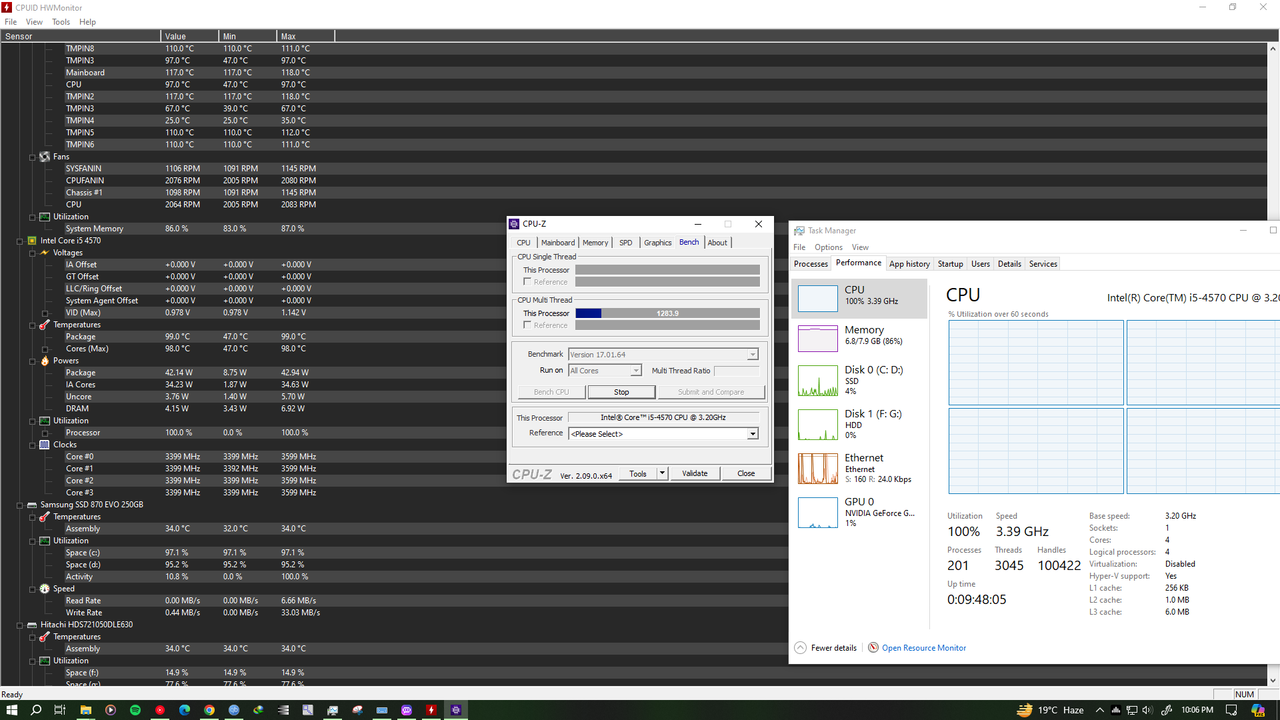
Task: Select the Intel Core i5 chip icon
Action: [32, 241]
